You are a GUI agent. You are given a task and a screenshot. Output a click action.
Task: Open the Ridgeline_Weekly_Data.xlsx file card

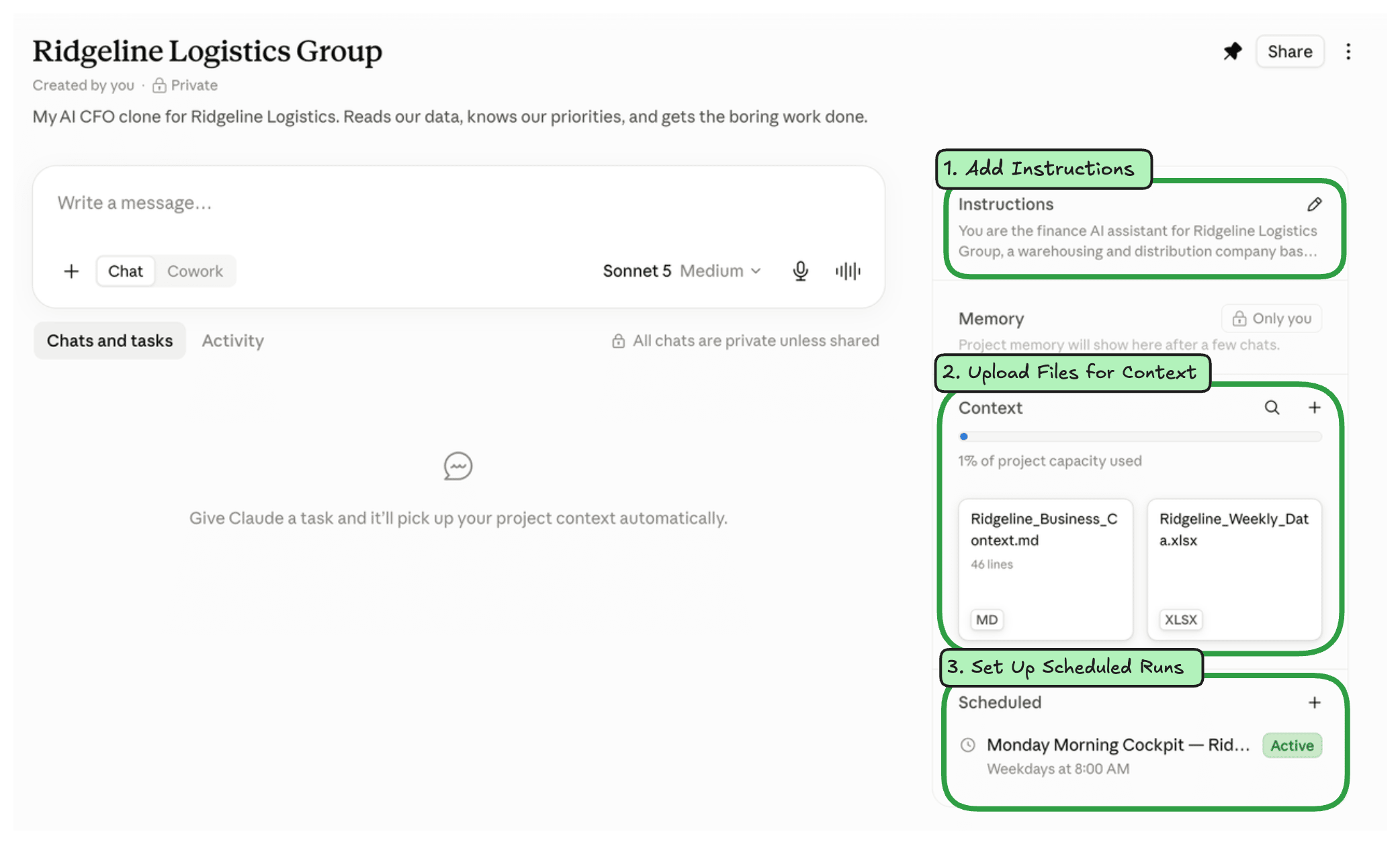[x=1234, y=569]
